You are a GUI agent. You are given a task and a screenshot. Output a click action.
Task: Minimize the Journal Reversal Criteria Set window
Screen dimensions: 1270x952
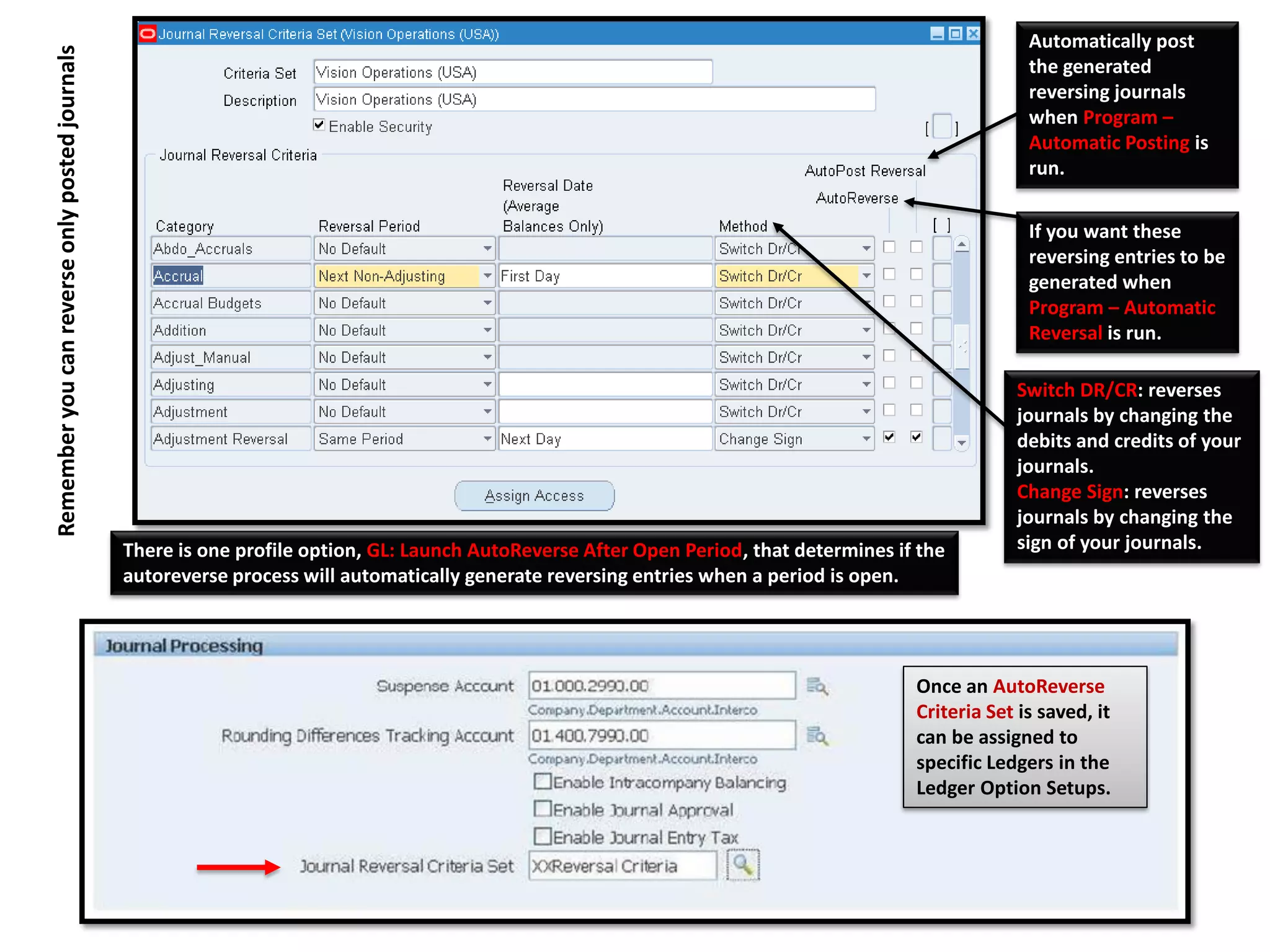pyautogui.click(x=937, y=33)
